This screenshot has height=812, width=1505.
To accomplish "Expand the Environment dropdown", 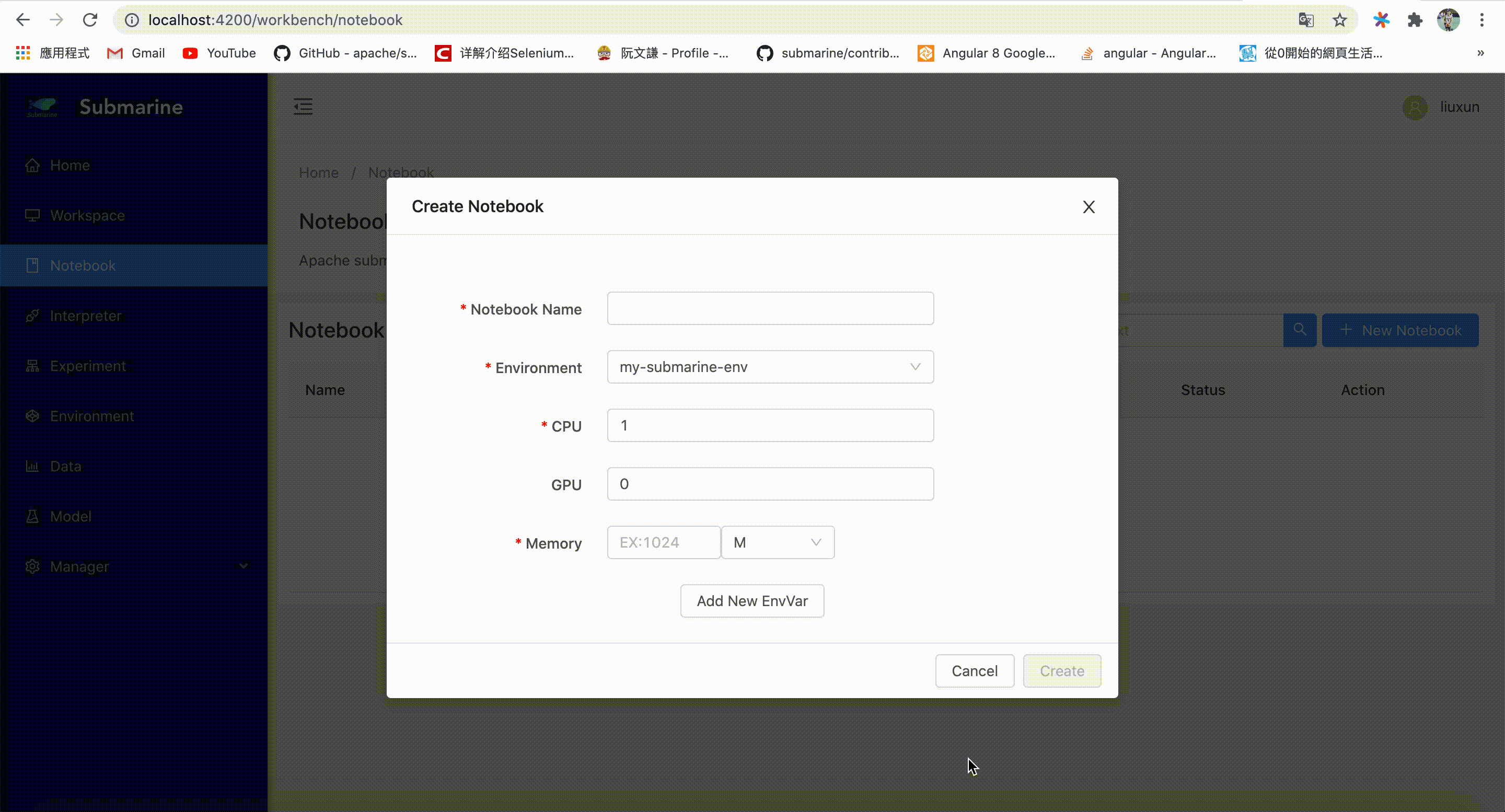I will (769, 367).
